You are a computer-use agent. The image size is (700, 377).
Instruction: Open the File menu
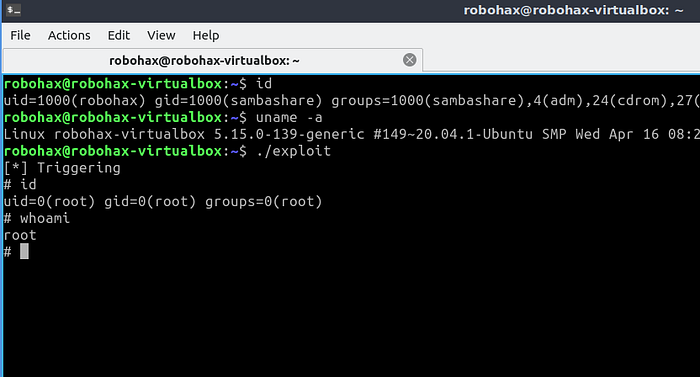(x=21, y=35)
